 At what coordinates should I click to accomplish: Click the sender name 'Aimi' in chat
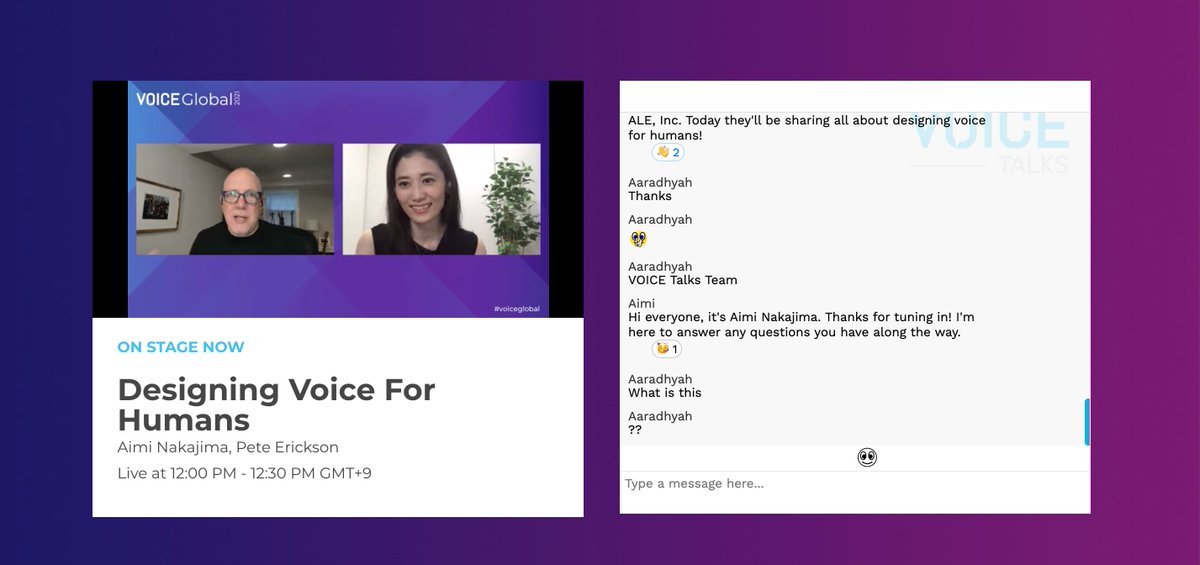pyautogui.click(x=642, y=303)
